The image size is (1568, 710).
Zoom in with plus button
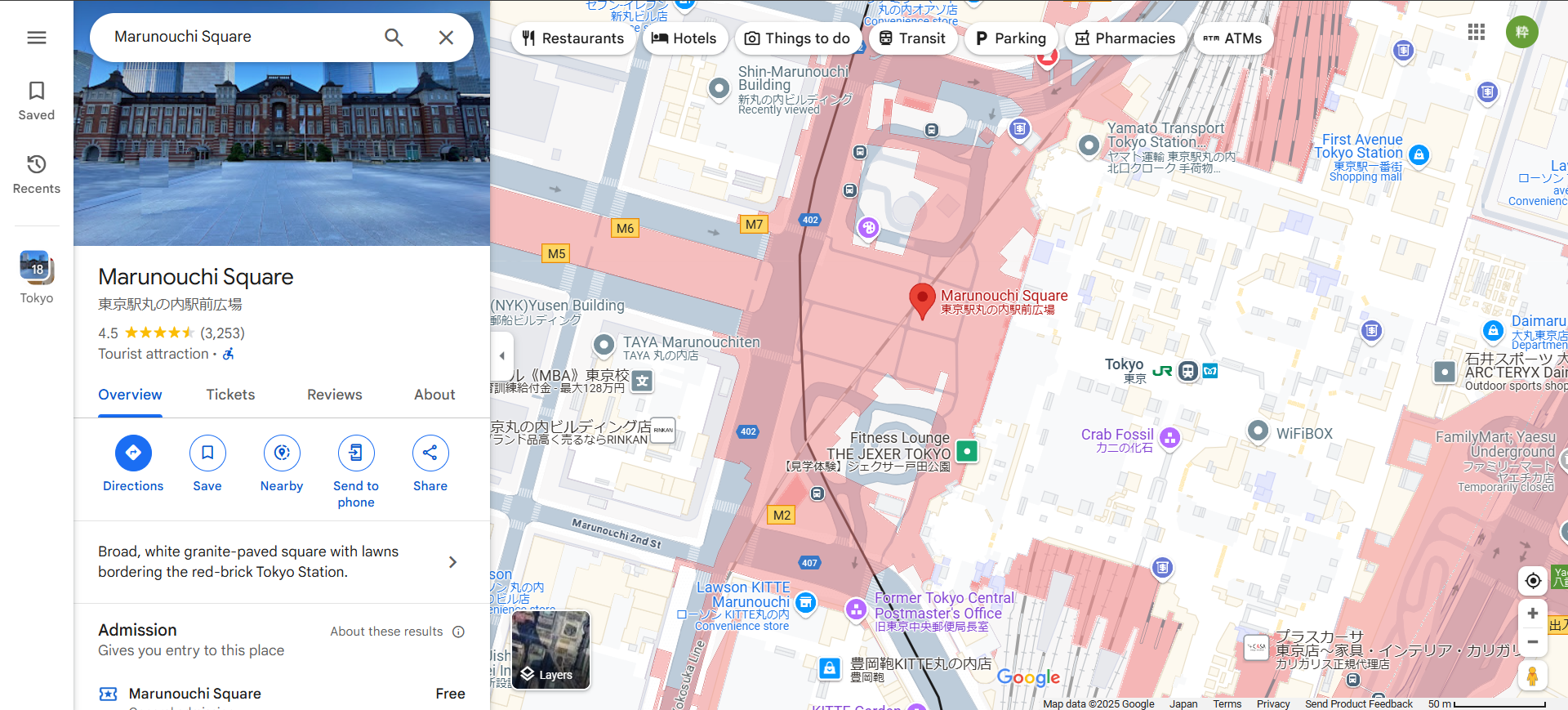(1533, 614)
